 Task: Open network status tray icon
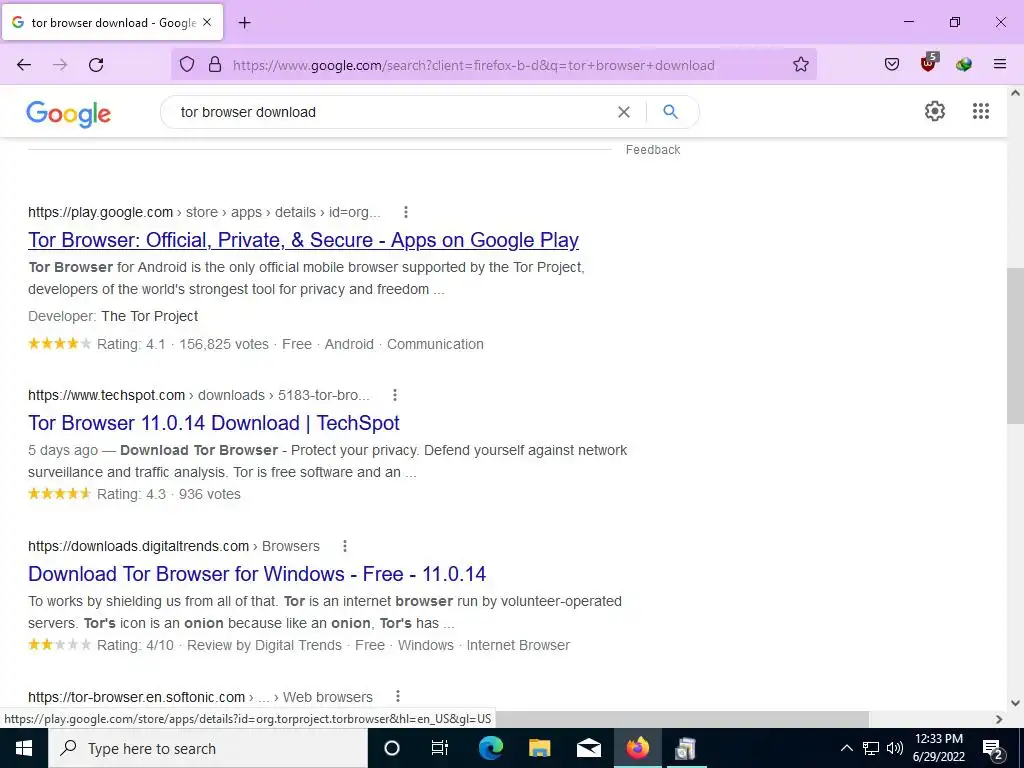coord(871,748)
